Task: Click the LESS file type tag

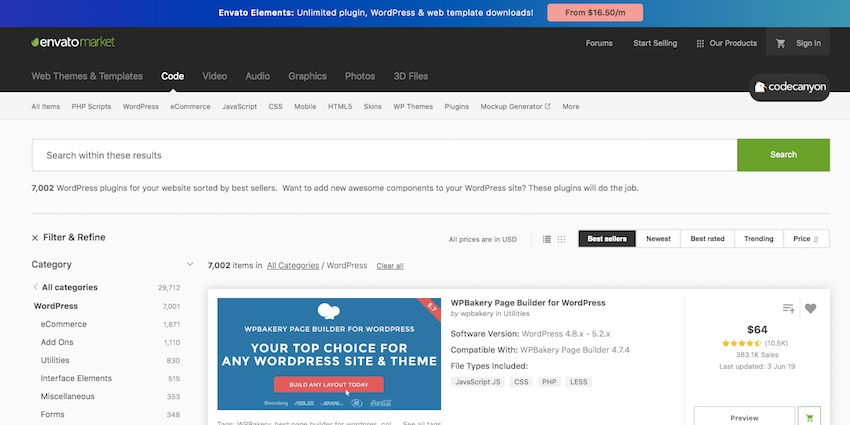Action: (x=578, y=382)
